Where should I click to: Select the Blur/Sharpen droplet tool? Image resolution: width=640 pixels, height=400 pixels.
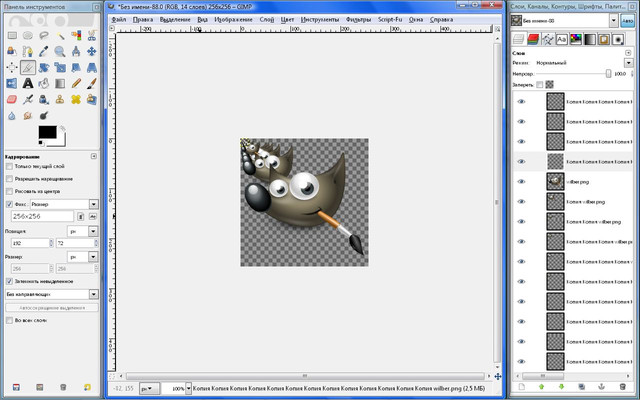coord(12,116)
